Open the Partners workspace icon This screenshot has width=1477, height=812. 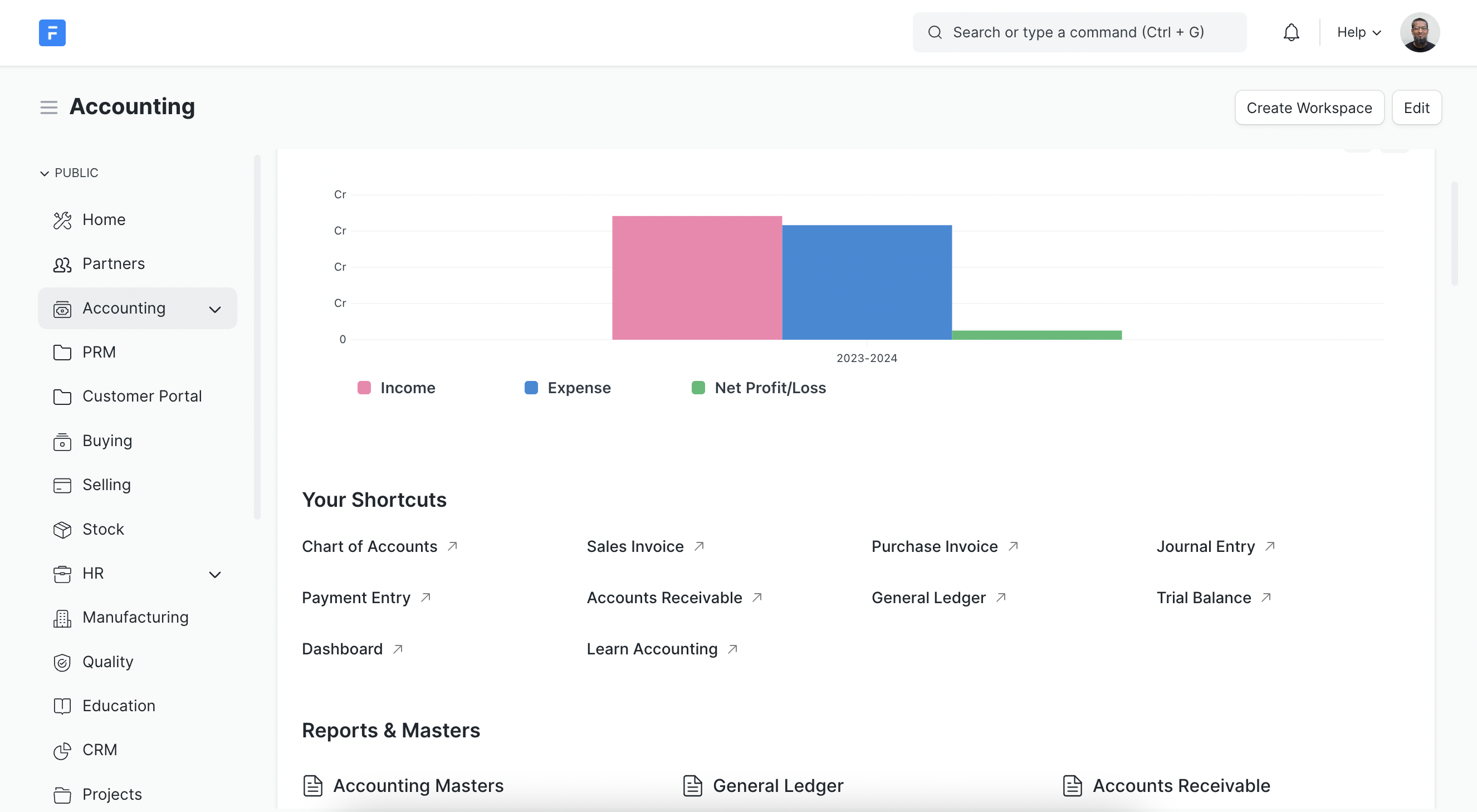point(62,264)
